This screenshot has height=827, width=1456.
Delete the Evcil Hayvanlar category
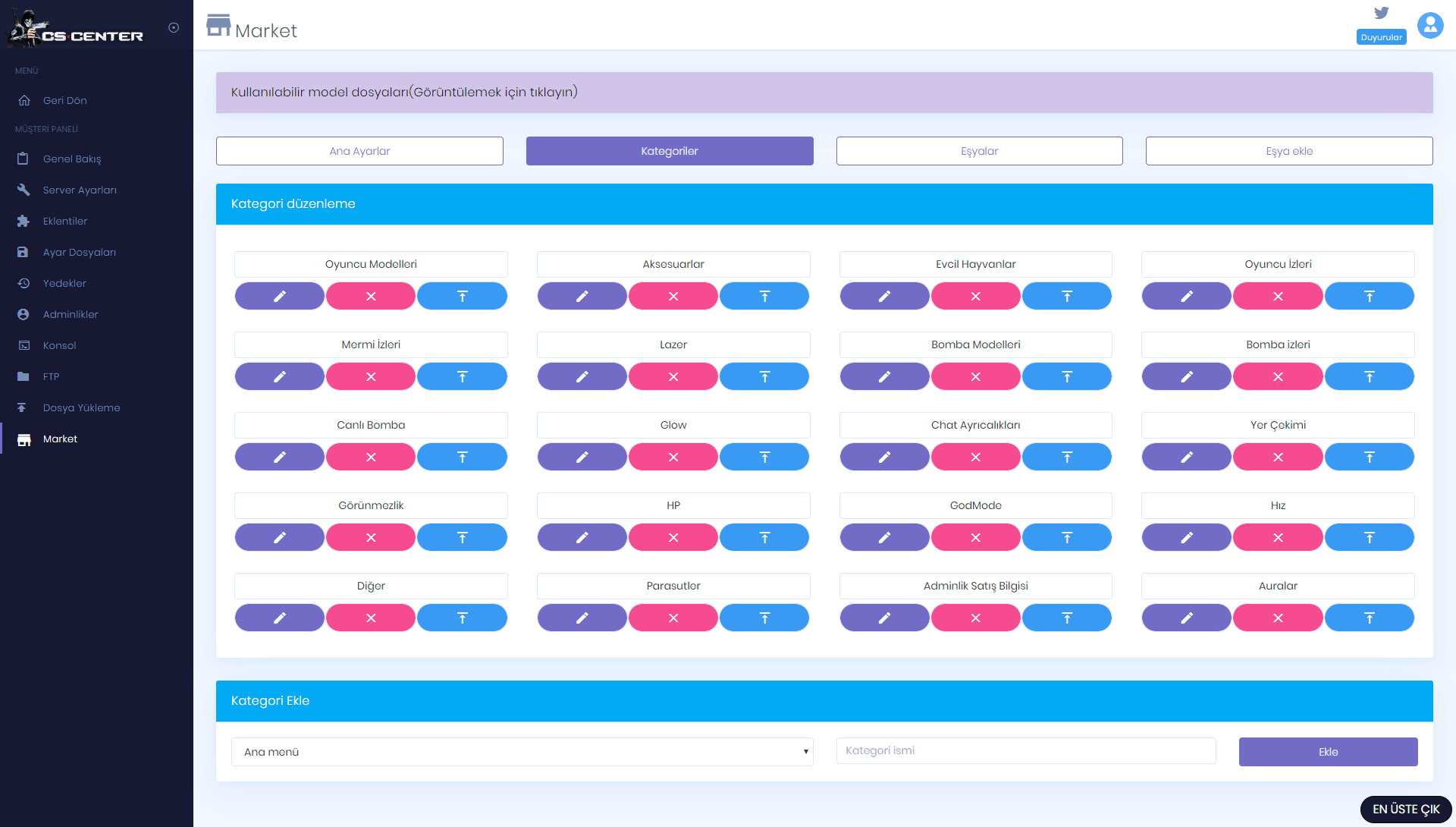coord(976,296)
